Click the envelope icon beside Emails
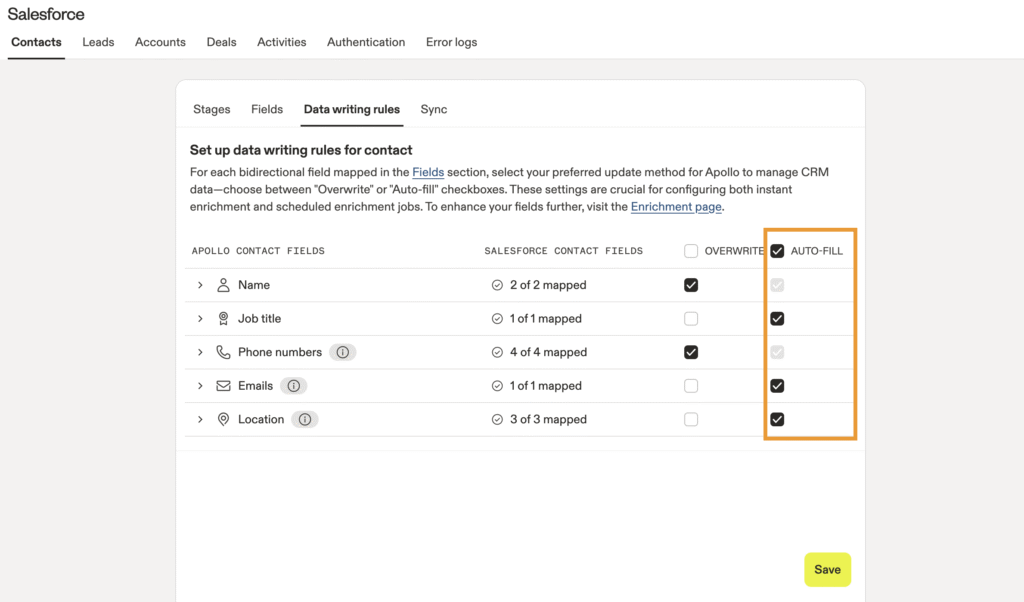This screenshot has height=602, width=1024. click(223, 386)
